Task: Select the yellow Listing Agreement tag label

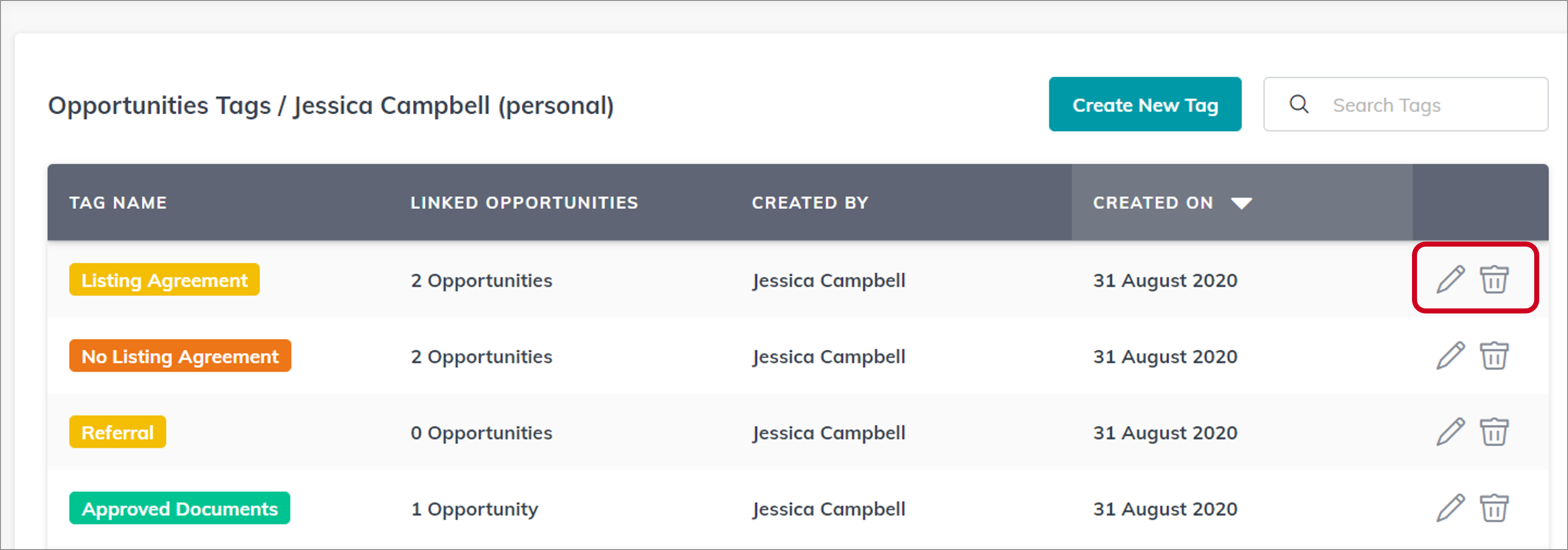Action: click(x=164, y=280)
